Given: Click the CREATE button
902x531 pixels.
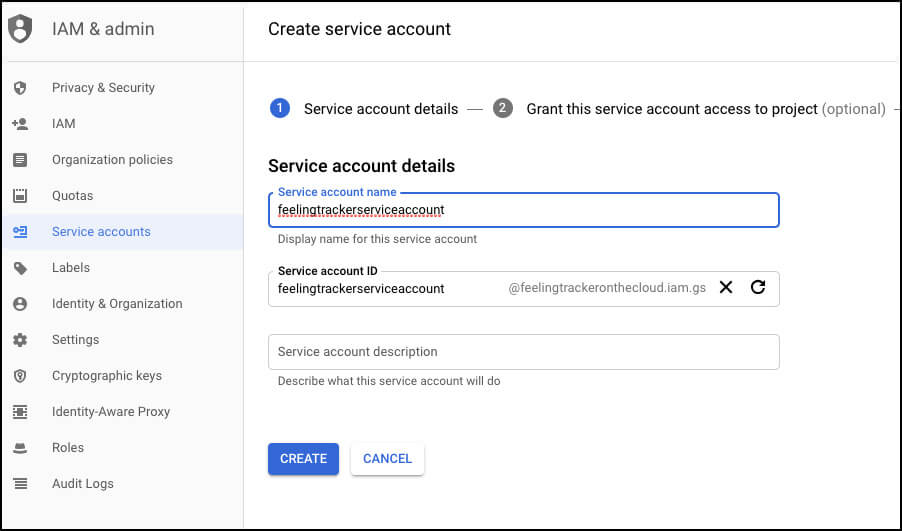Looking at the screenshot, I should pyautogui.click(x=303, y=459).
